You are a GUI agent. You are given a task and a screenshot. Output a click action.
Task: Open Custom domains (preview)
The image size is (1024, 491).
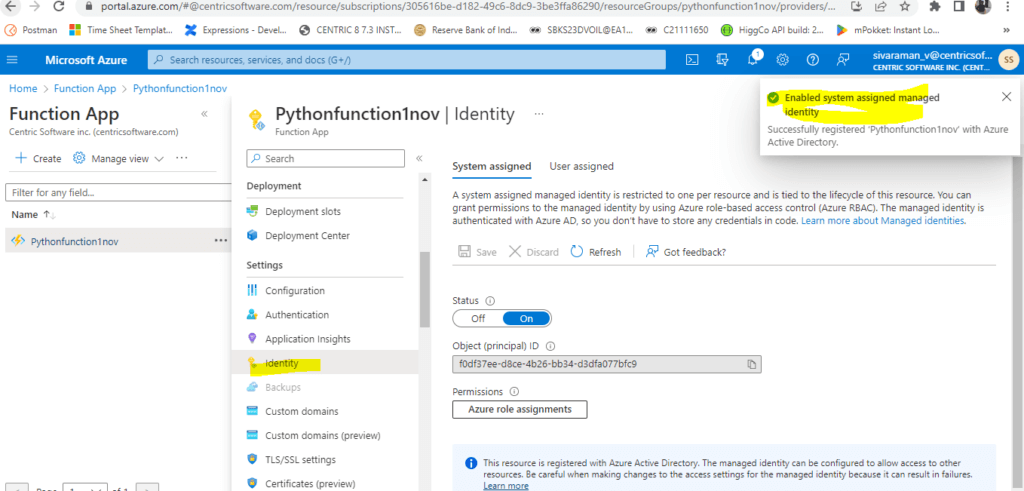tap(323, 436)
